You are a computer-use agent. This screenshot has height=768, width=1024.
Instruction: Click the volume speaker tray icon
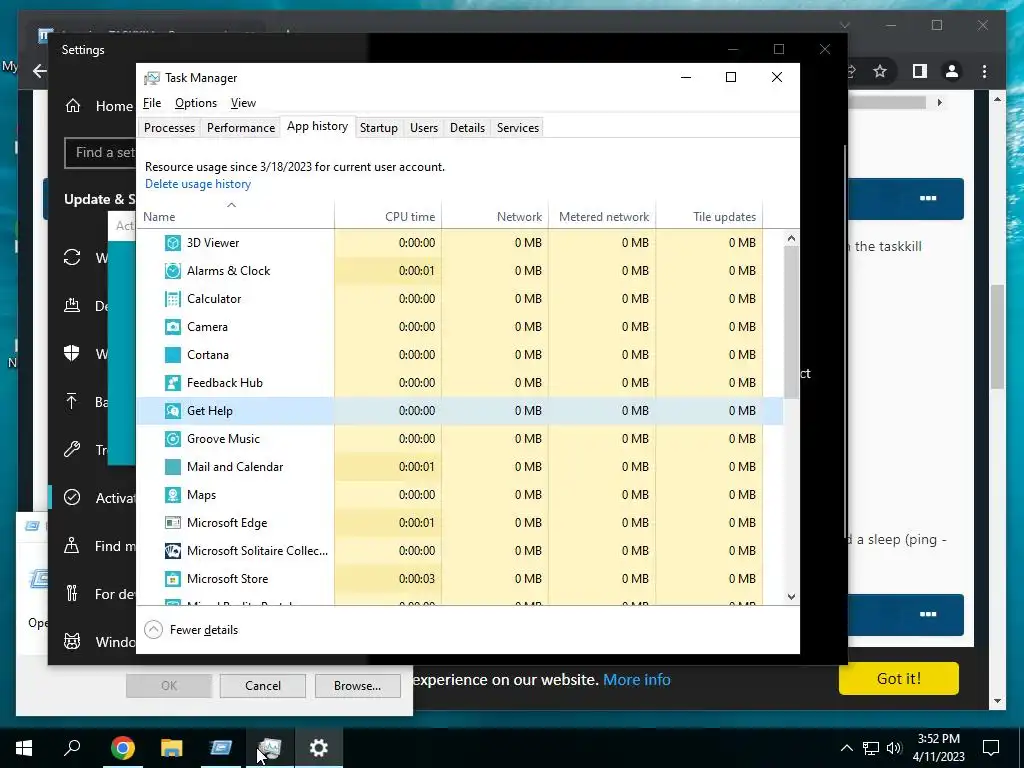click(x=894, y=748)
